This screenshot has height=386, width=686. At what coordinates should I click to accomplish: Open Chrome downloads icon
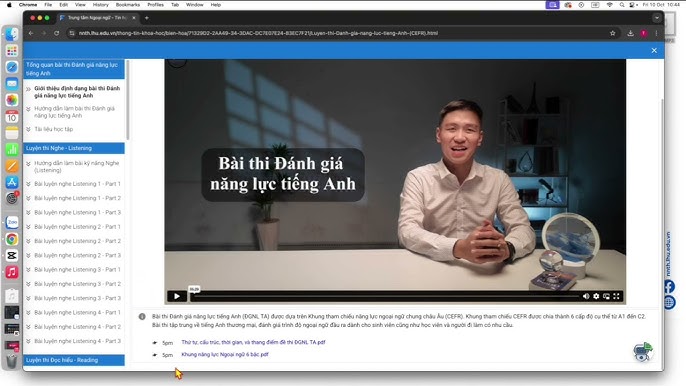point(630,33)
